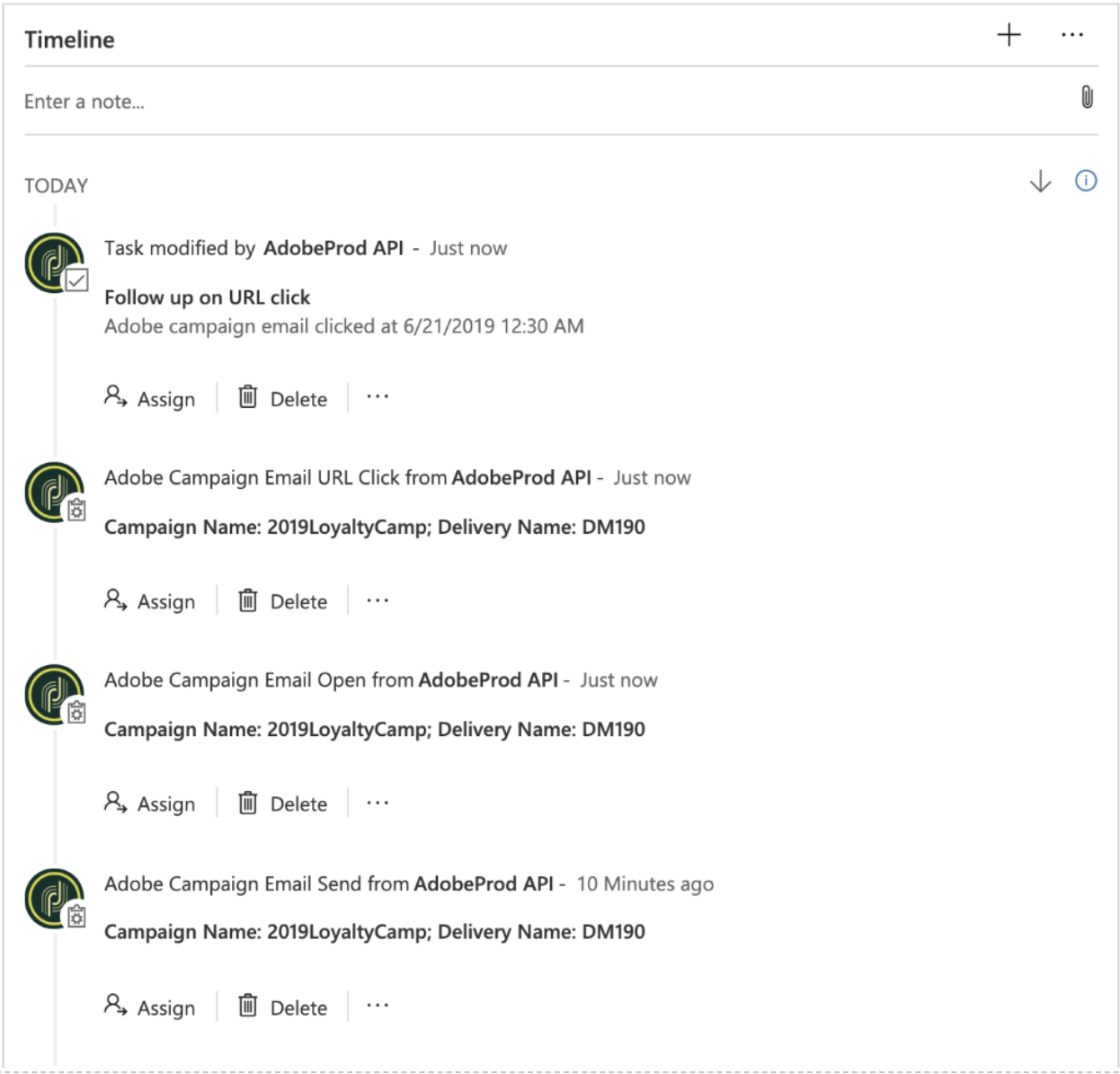The width and height of the screenshot is (1120, 1074).
Task: Open more options for Email Open activity
Action: (x=378, y=802)
